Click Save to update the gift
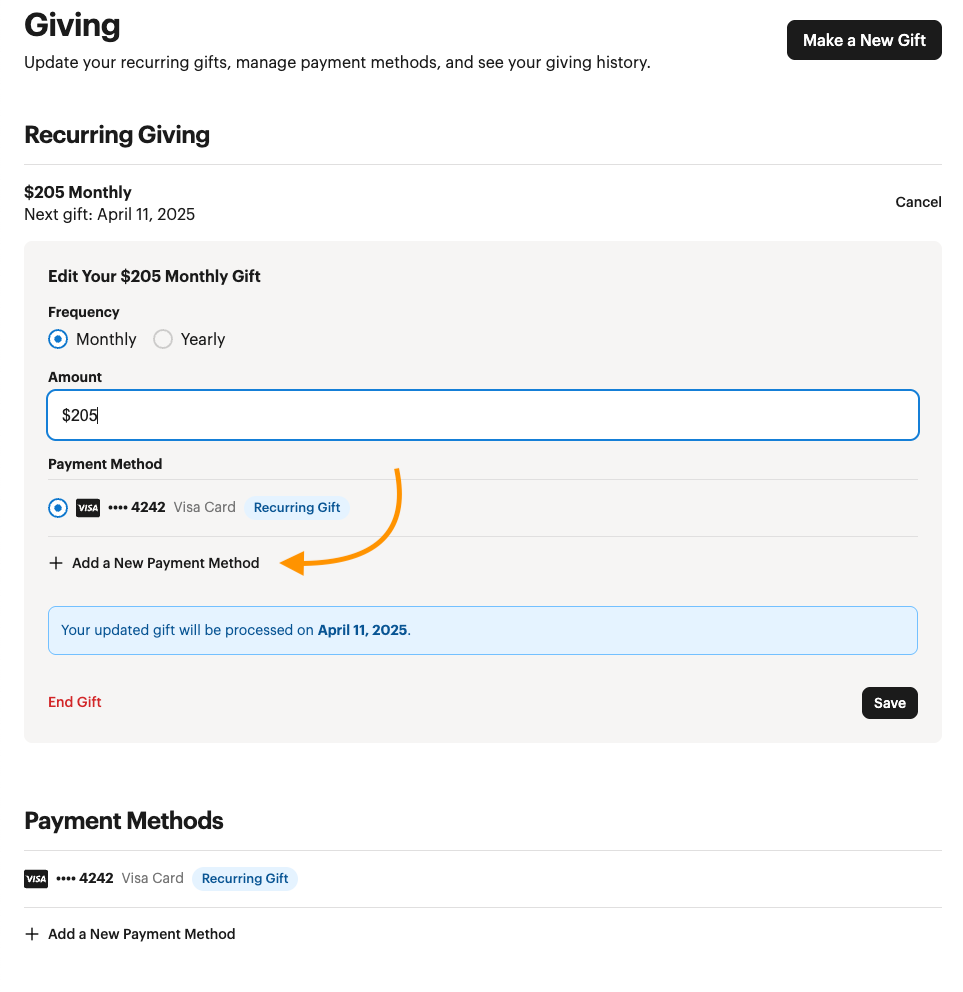Screen dimensions: 963x992 point(889,703)
